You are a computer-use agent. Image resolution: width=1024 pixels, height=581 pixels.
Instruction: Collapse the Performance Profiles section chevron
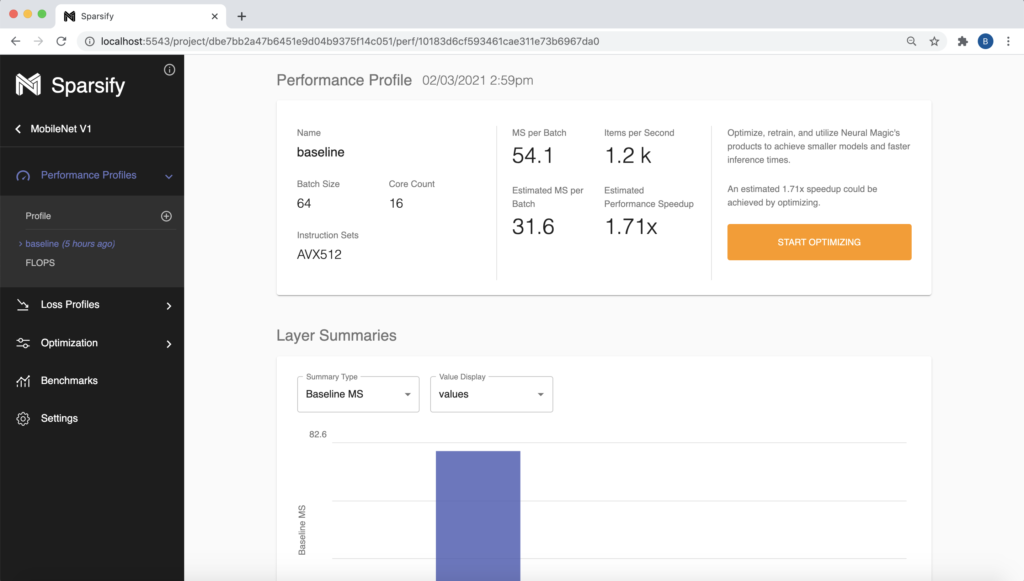coord(168,176)
